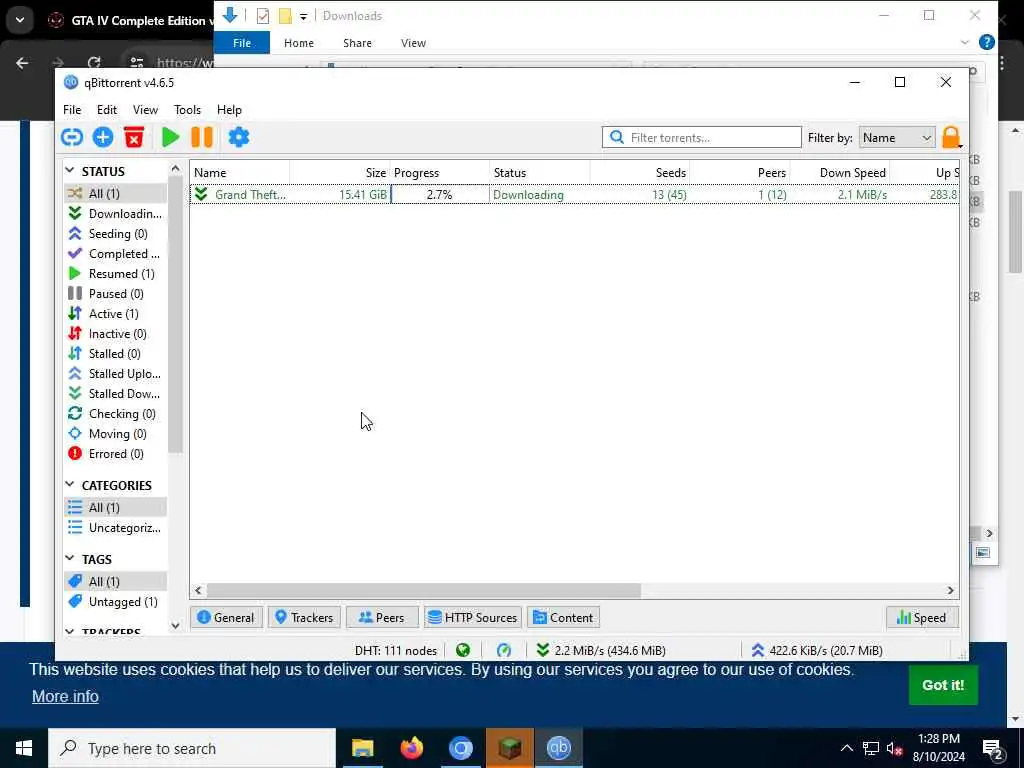Toggle alternative speed limits icon in status bar

pyautogui.click(x=504, y=650)
